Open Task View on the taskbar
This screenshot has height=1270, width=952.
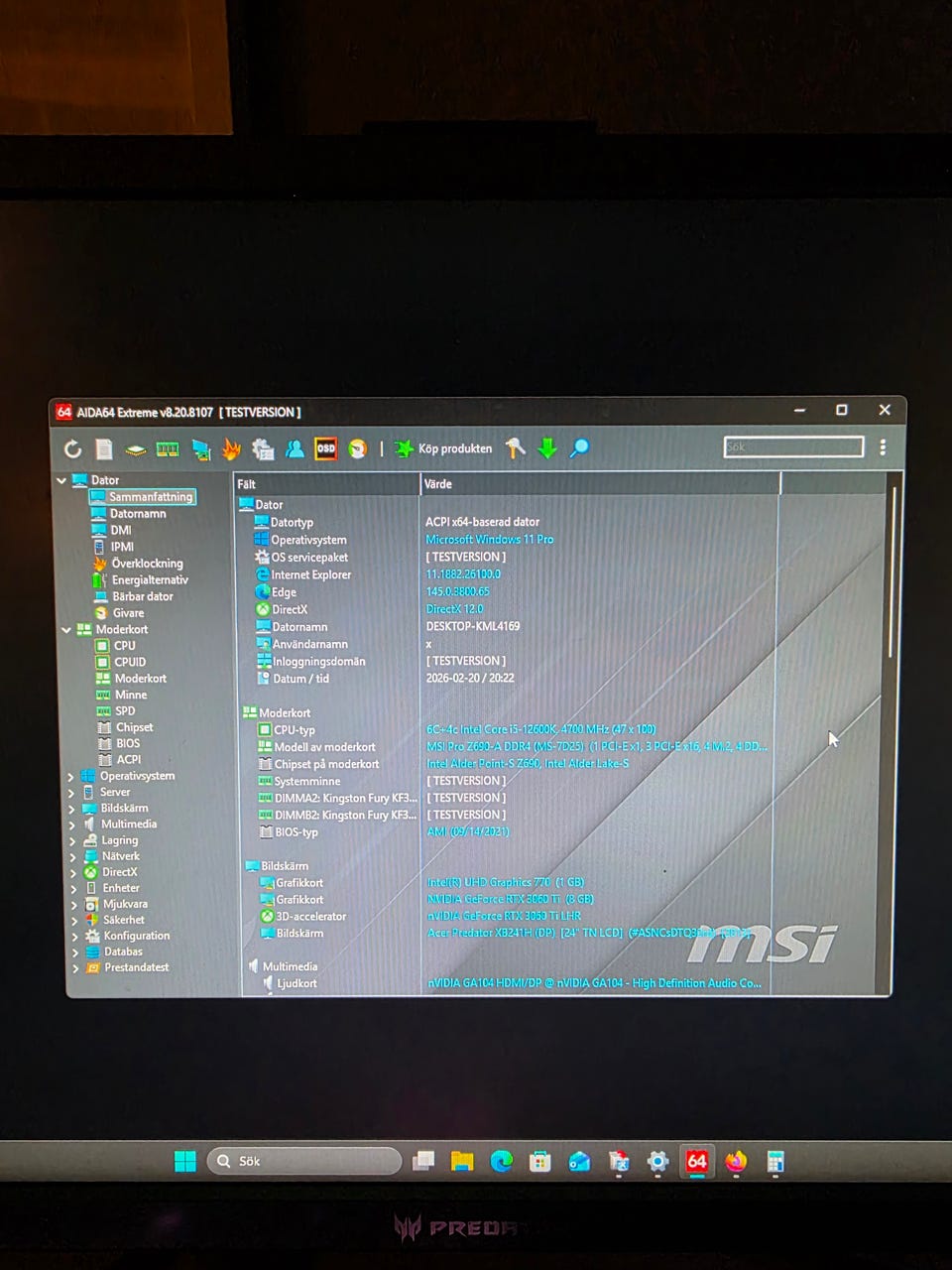point(423,1161)
